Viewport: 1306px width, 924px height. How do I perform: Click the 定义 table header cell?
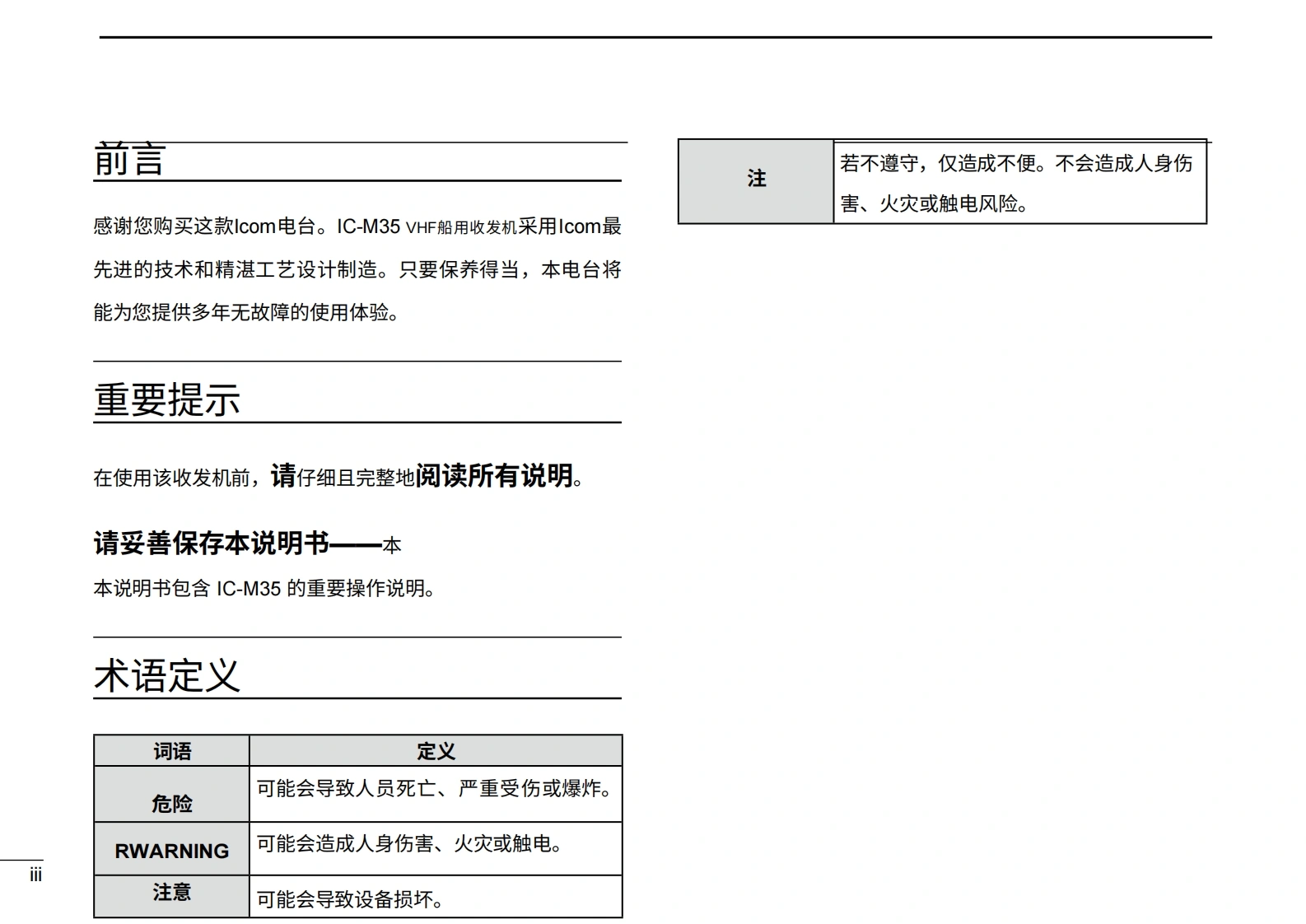pyautogui.click(x=436, y=751)
